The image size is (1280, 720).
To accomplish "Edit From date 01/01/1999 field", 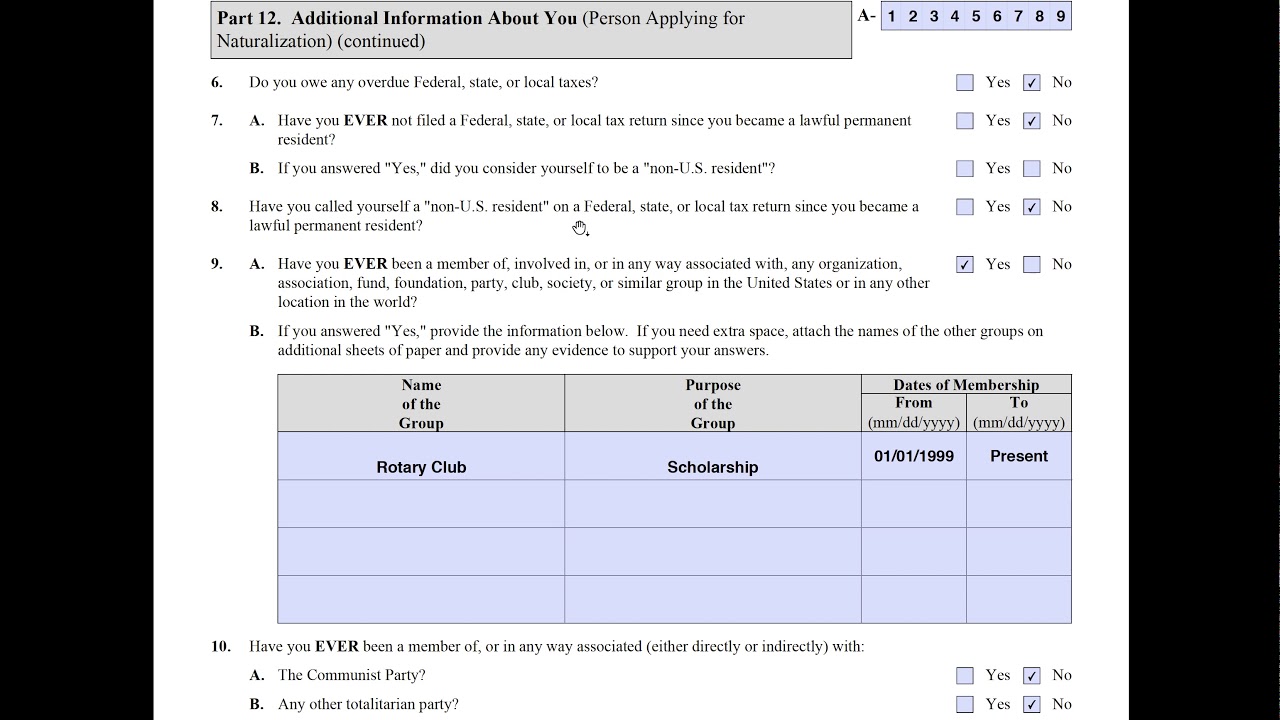I will (914, 456).
